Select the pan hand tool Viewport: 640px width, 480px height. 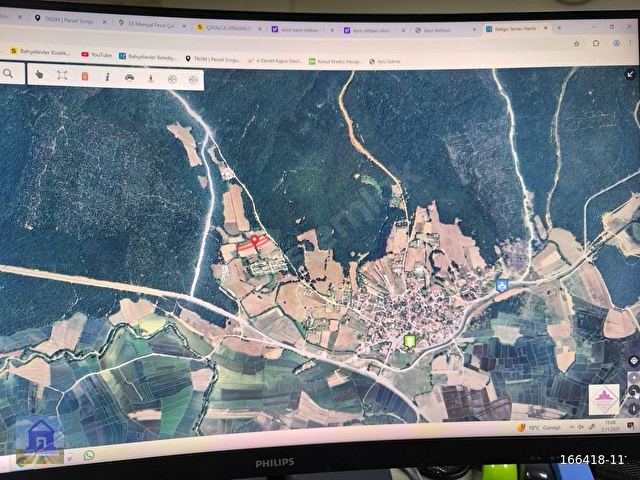click(x=39, y=75)
